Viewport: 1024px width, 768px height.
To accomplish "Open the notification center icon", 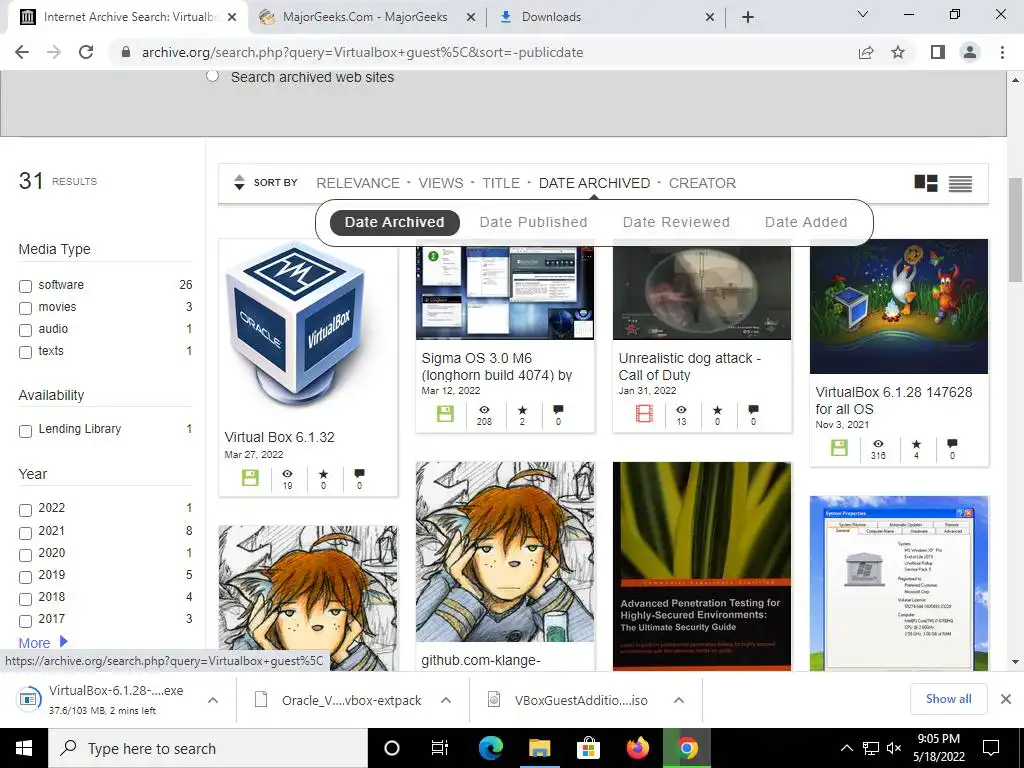I will coord(991,748).
